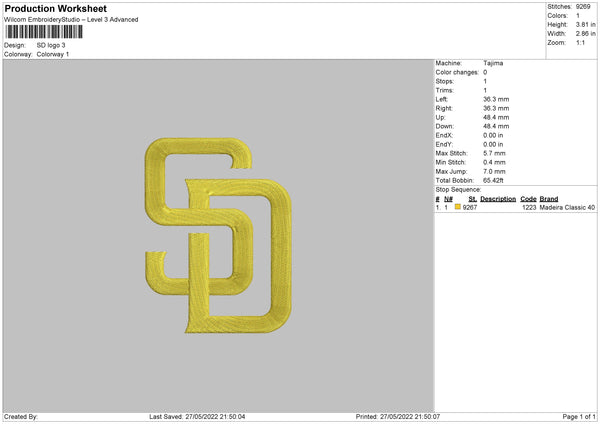Select the Max Jump value '7.0 mm'
The width and height of the screenshot is (600, 424).
tap(494, 171)
